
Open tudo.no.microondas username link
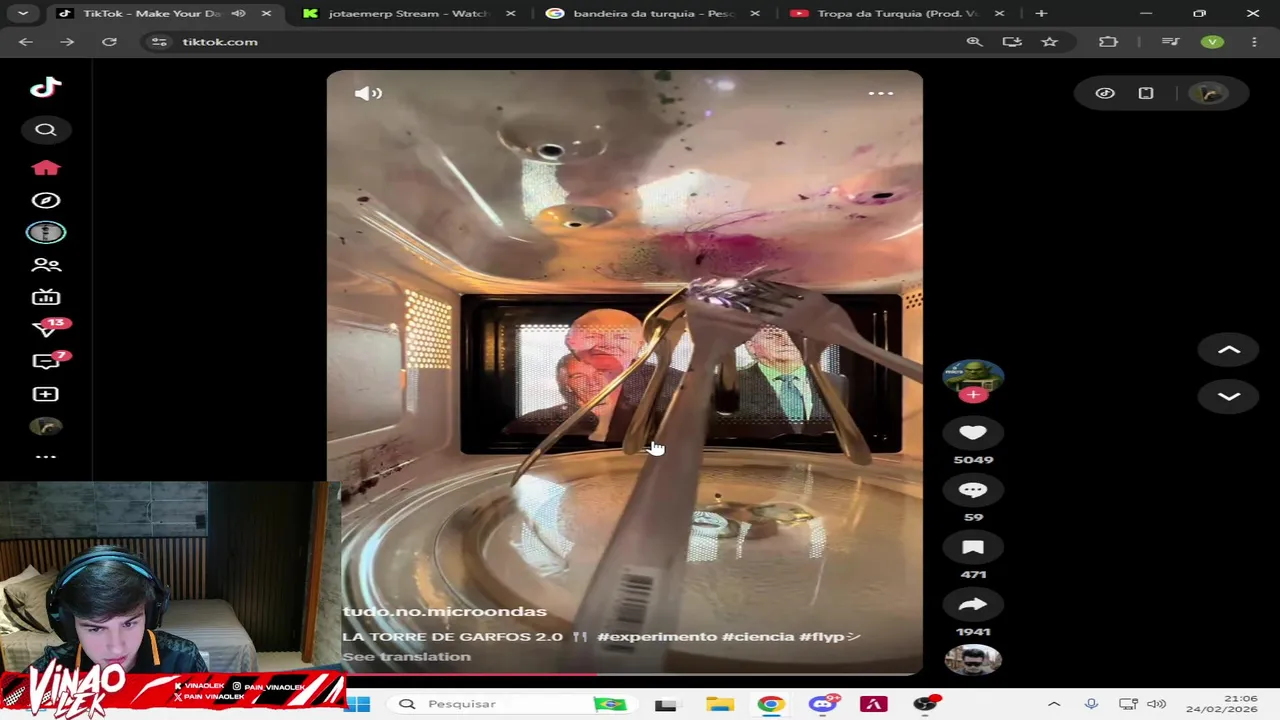pos(444,611)
